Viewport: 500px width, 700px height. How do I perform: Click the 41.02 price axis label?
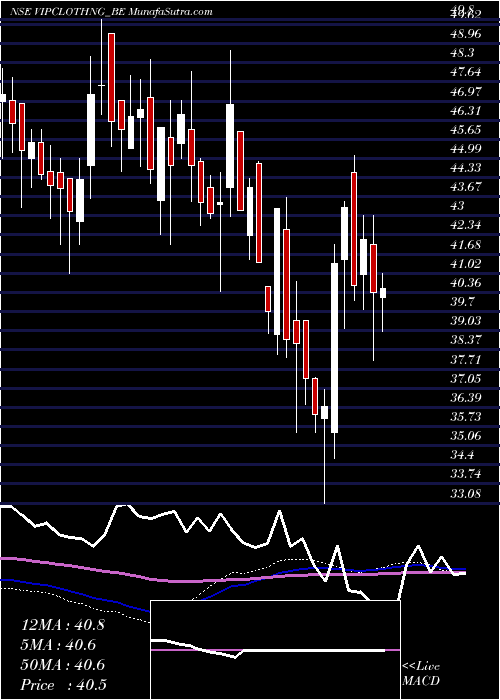click(466, 263)
